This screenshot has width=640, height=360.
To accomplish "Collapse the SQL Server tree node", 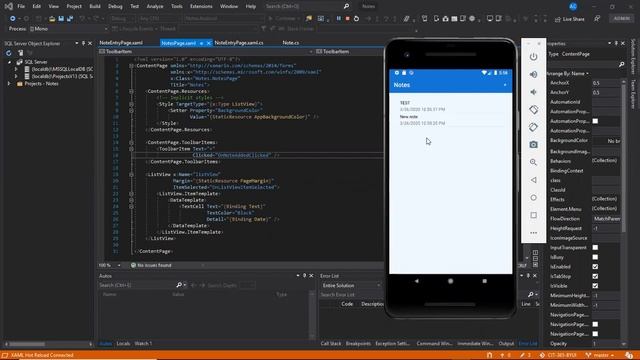I will 9,62.
